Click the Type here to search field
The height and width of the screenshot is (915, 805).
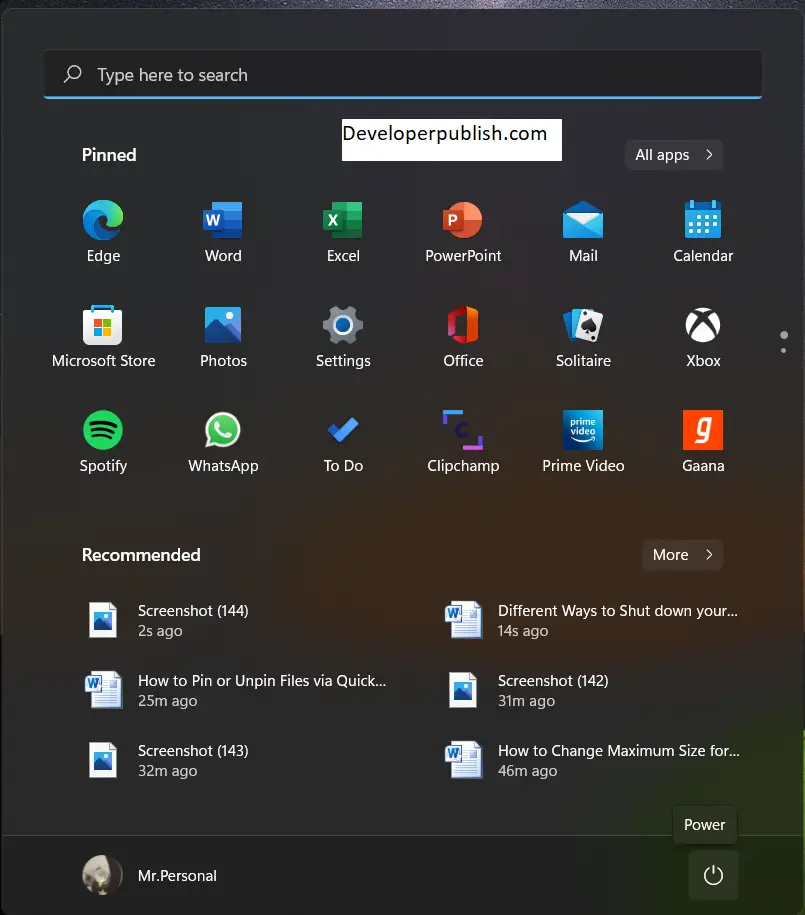pyautogui.click(x=403, y=74)
